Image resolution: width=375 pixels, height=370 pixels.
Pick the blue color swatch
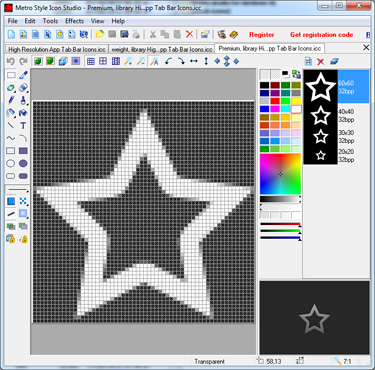tap(265, 109)
